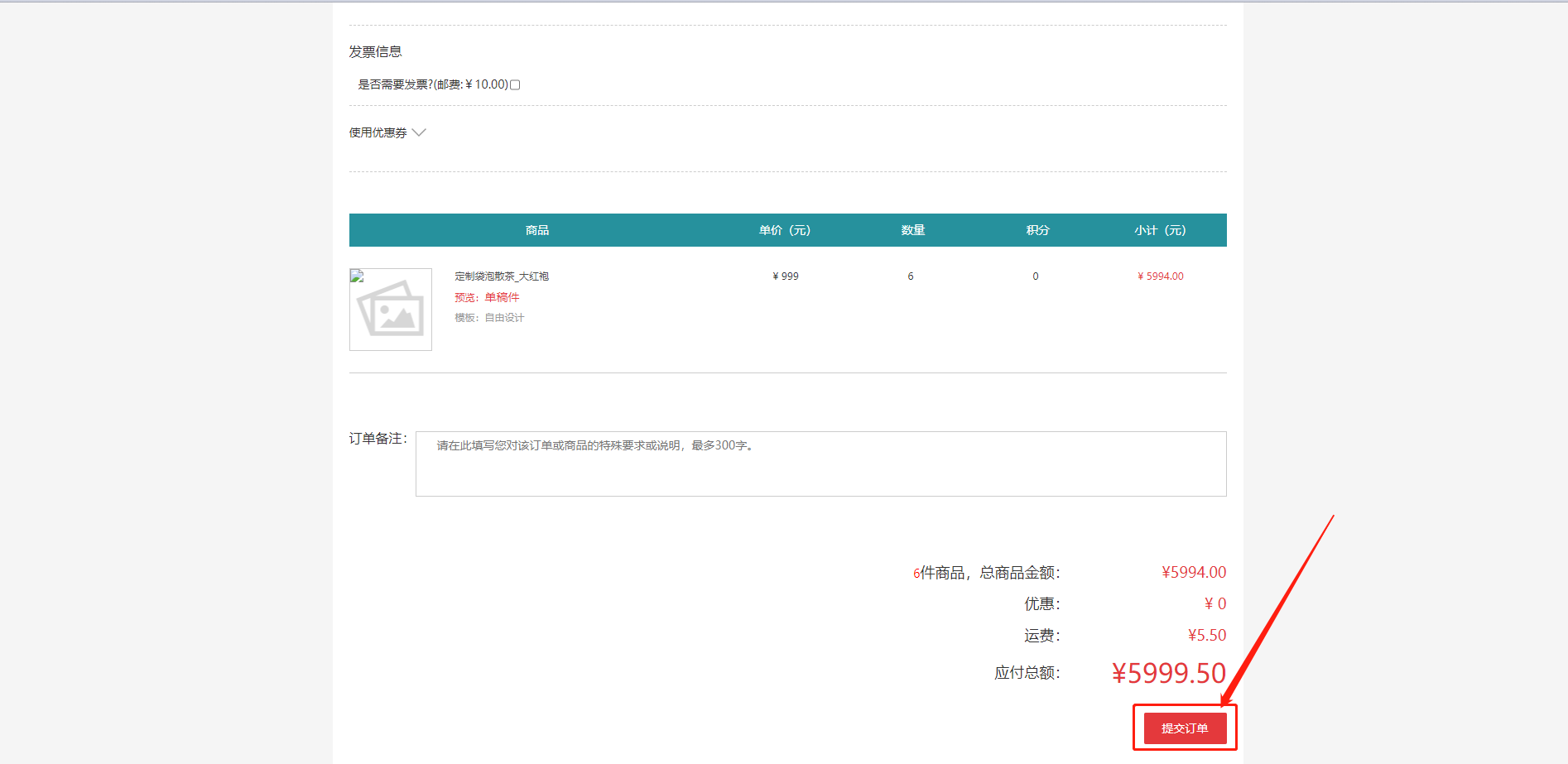Click the 小计 (元) column header

point(1160,230)
